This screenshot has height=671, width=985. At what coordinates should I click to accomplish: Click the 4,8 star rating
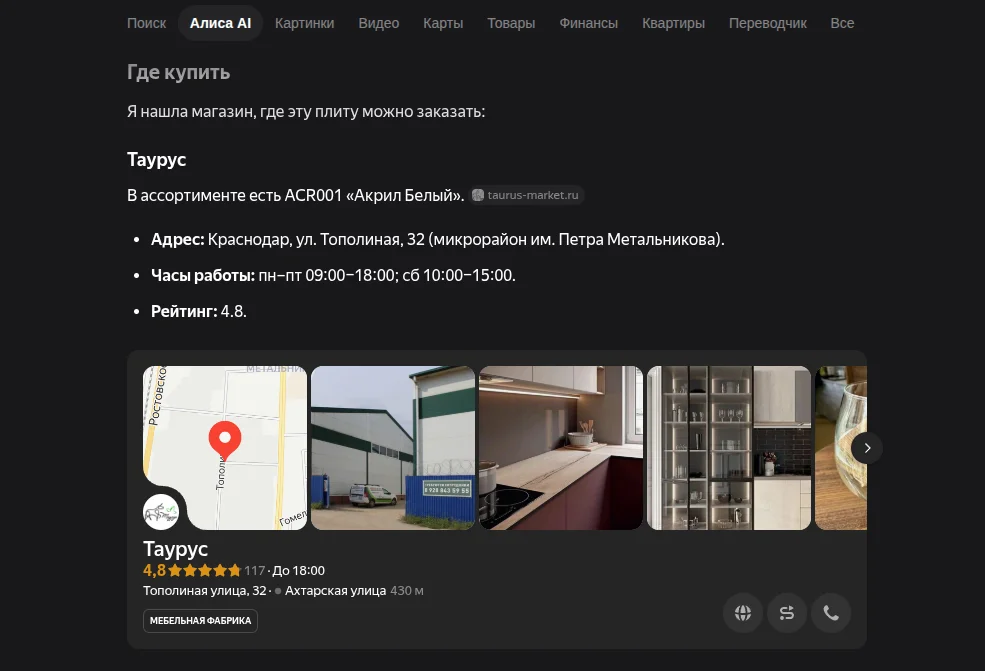(x=192, y=570)
